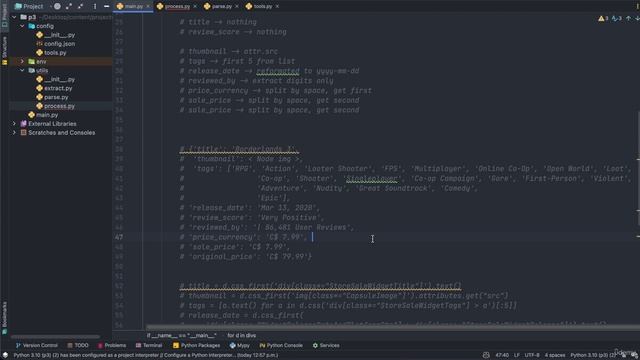
Task: Click line number 47 in the gutter
Action: (x=119, y=237)
